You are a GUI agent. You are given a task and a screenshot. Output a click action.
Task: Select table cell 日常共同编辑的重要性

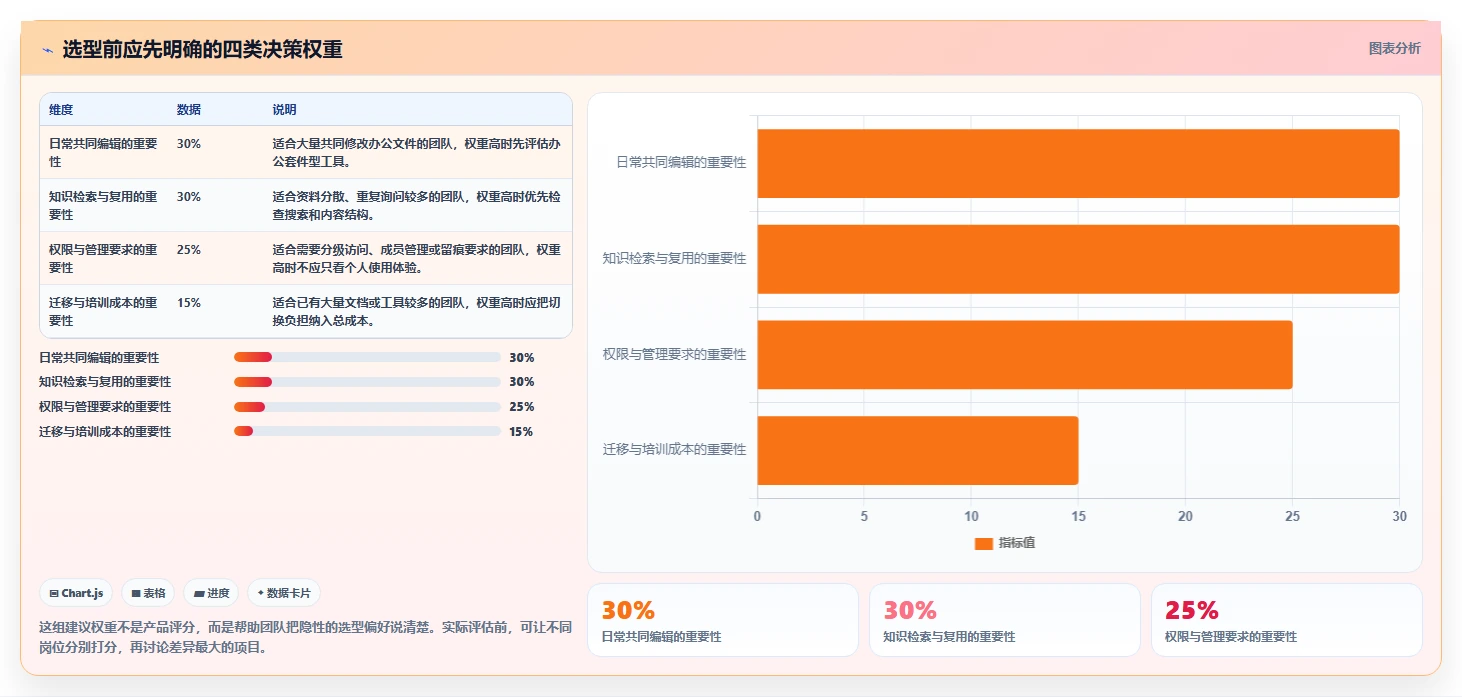pos(105,152)
